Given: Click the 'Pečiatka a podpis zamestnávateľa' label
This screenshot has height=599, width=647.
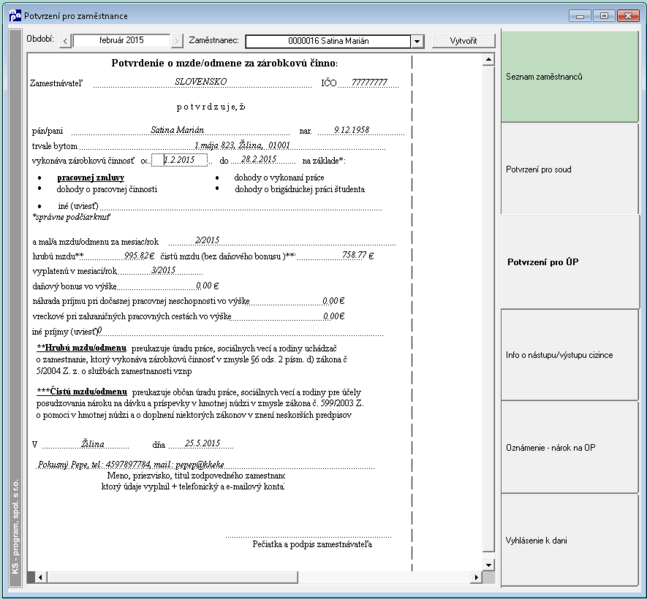Looking at the screenshot, I should tap(312, 545).
